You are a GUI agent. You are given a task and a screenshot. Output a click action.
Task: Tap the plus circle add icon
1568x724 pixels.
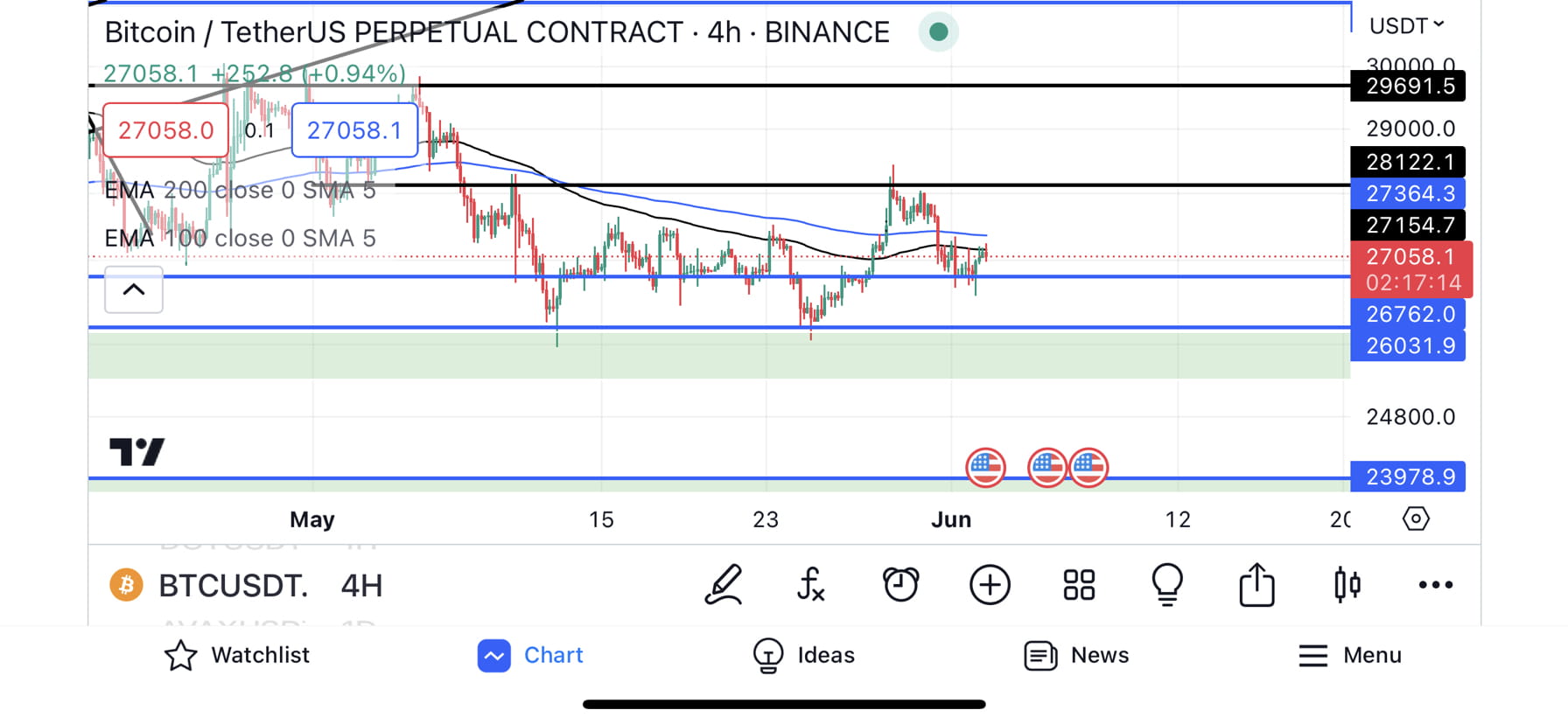(990, 585)
